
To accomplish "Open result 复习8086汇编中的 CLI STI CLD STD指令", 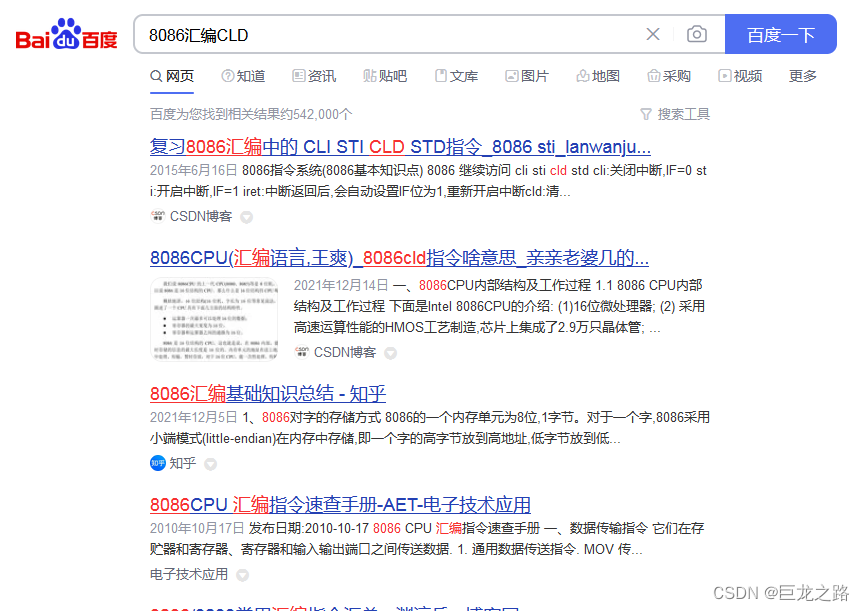I will (401, 147).
